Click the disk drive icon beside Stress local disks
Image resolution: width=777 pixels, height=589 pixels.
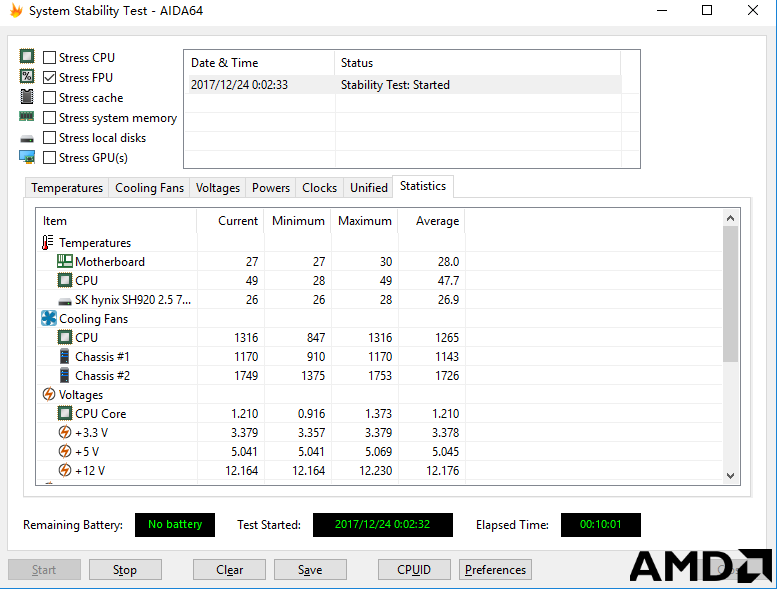pos(27,139)
